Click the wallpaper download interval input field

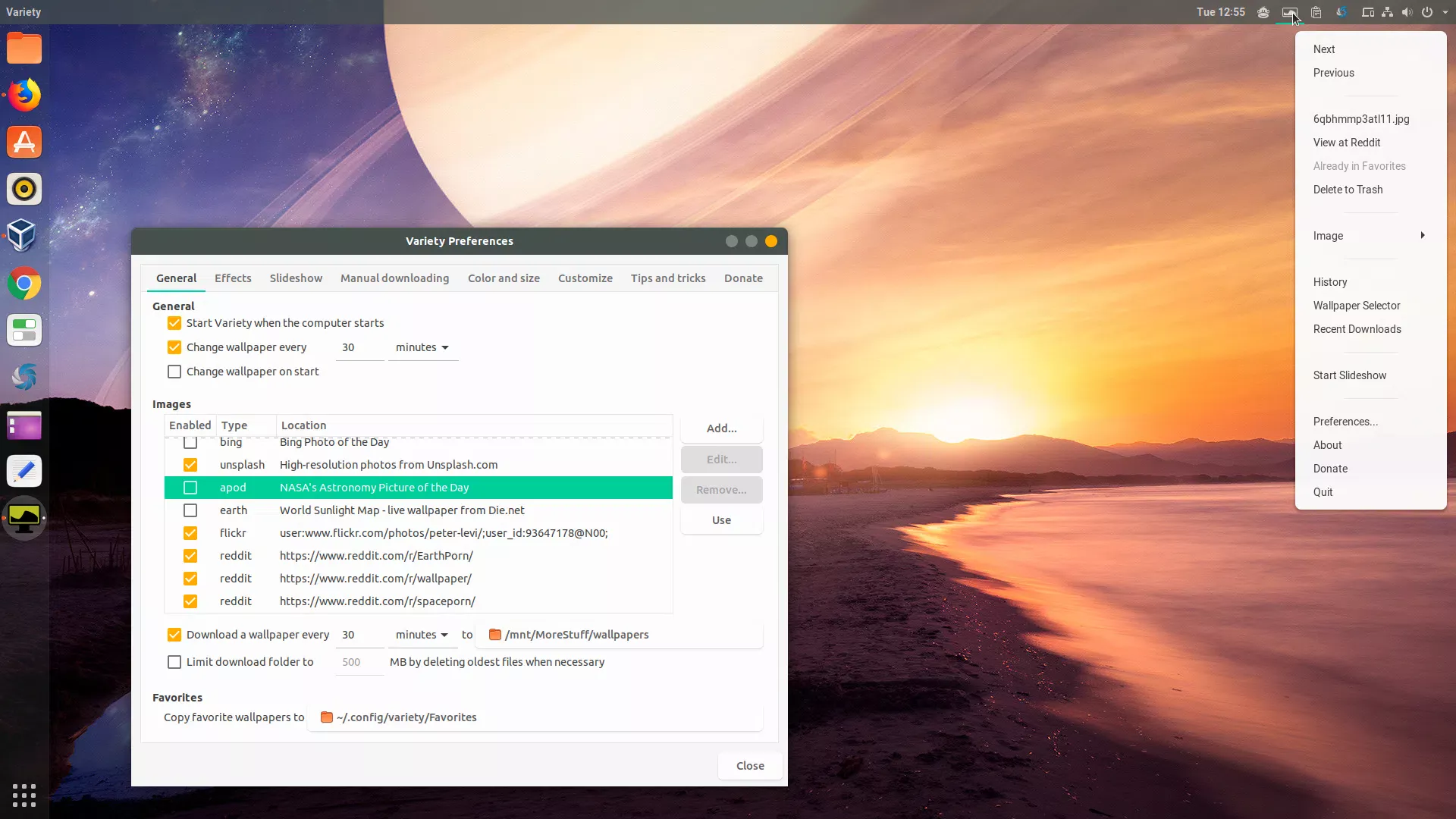[358, 635]
